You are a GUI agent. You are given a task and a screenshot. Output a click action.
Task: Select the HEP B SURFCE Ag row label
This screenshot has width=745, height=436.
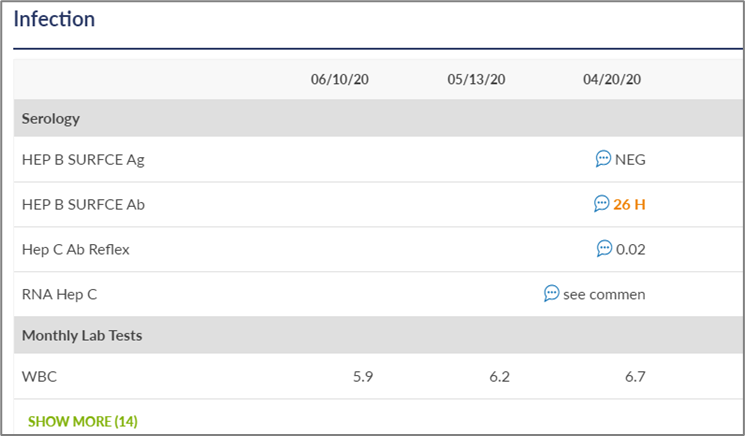click(83, 160)
